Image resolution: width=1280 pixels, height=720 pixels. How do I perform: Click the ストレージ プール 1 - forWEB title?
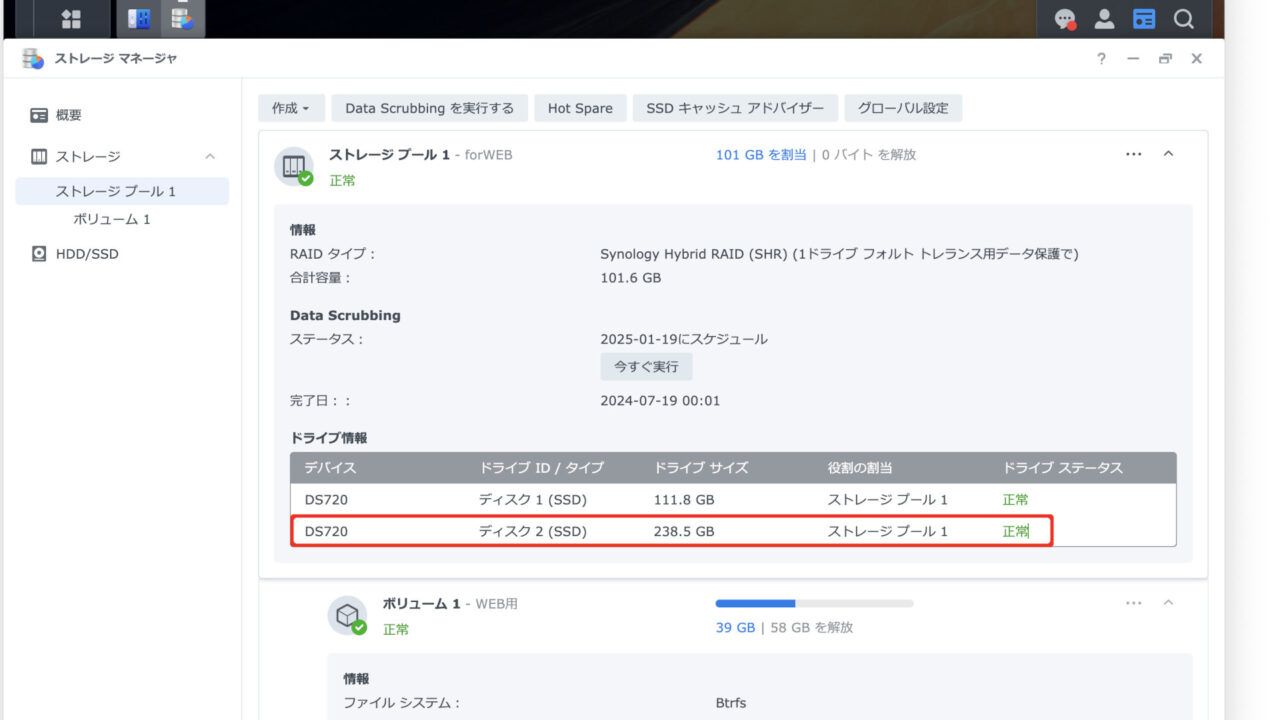coord(420,155)
